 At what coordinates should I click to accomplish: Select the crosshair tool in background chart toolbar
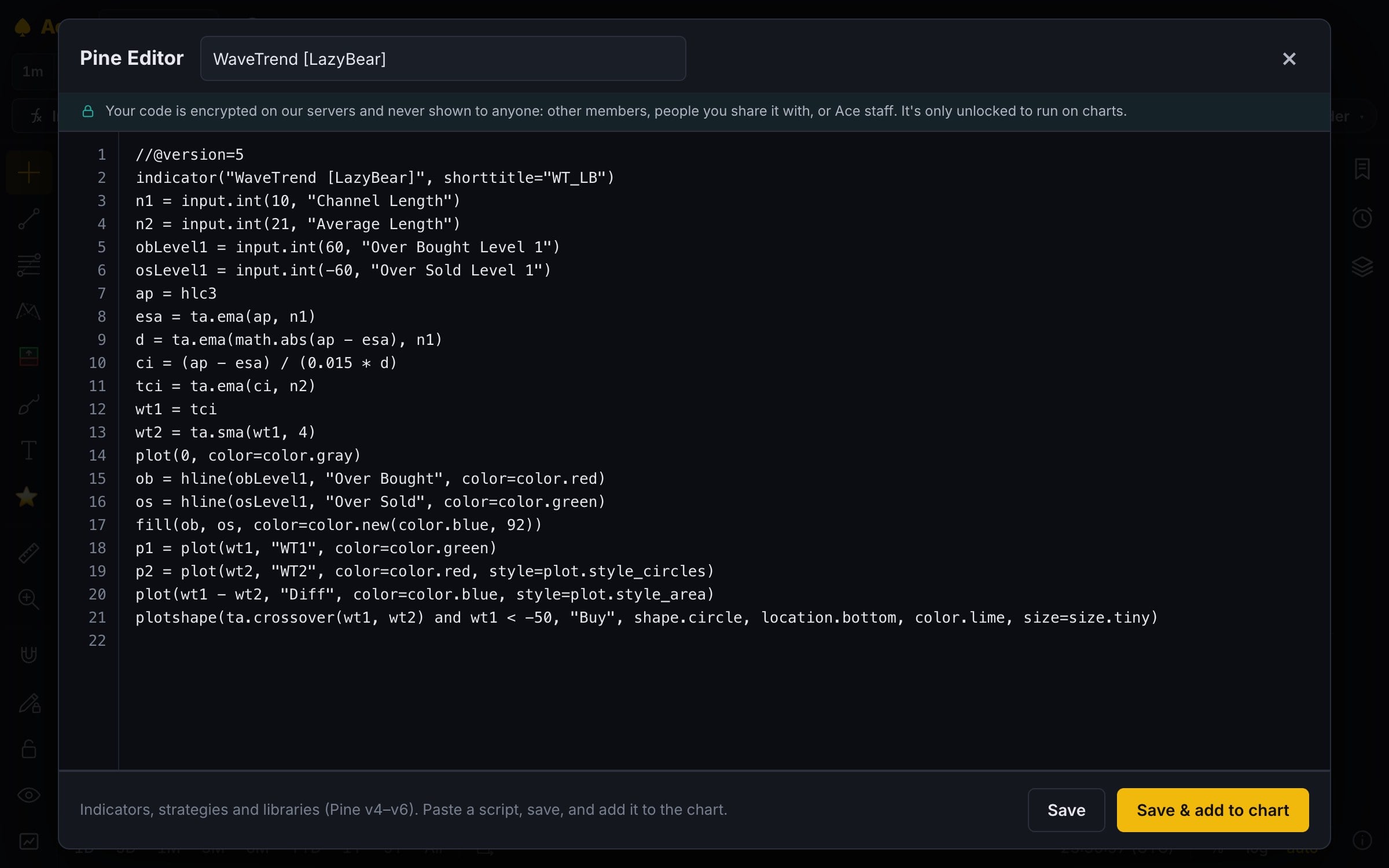28,172
